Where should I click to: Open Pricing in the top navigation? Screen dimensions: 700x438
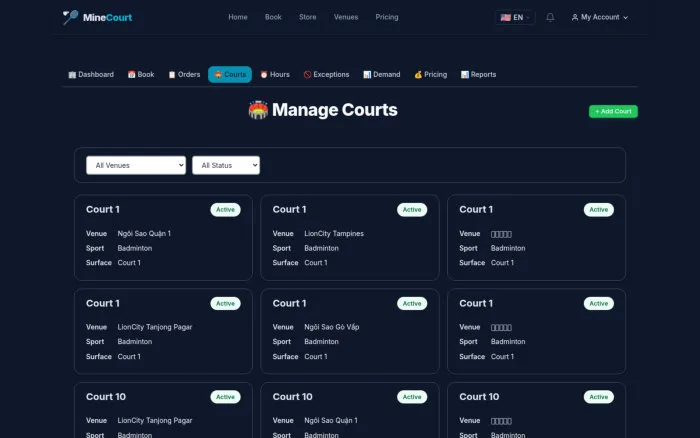coord(387,17)
